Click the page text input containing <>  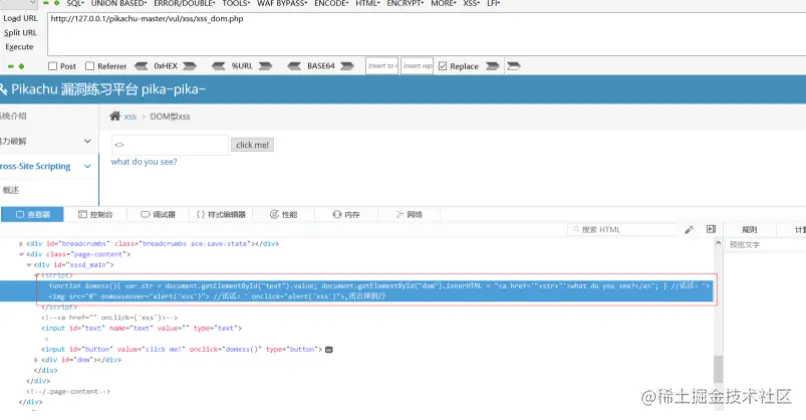pos(170,145)
